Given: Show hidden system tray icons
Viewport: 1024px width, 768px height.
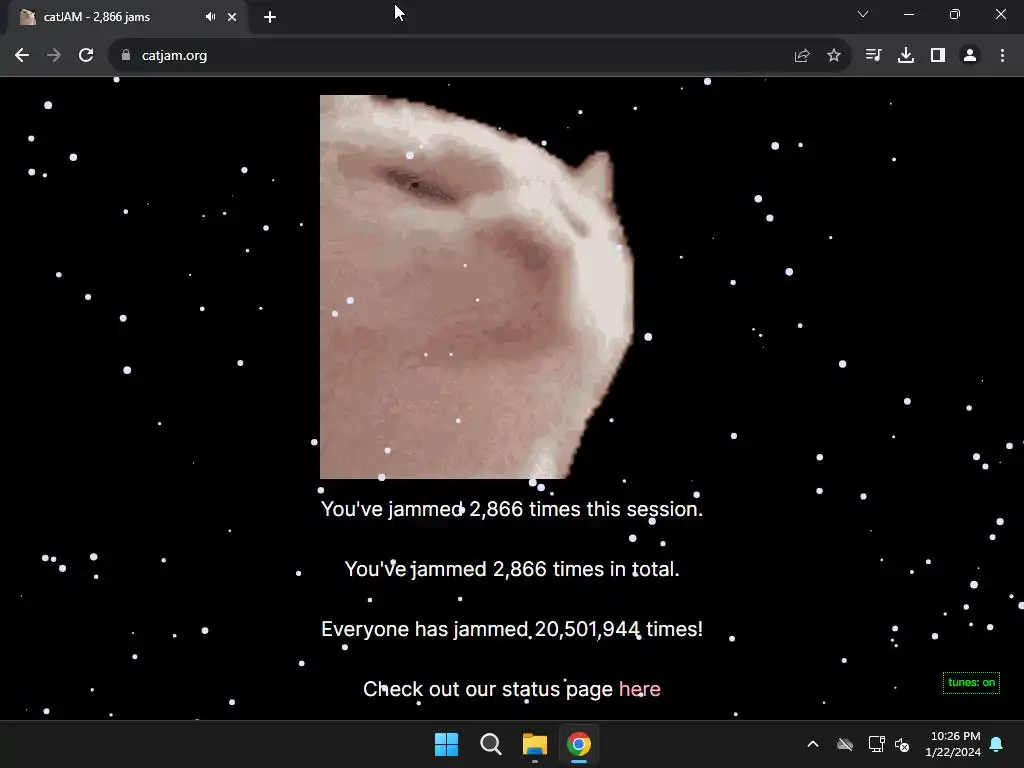Looking at the screenshot, I should tap(813, 744).
